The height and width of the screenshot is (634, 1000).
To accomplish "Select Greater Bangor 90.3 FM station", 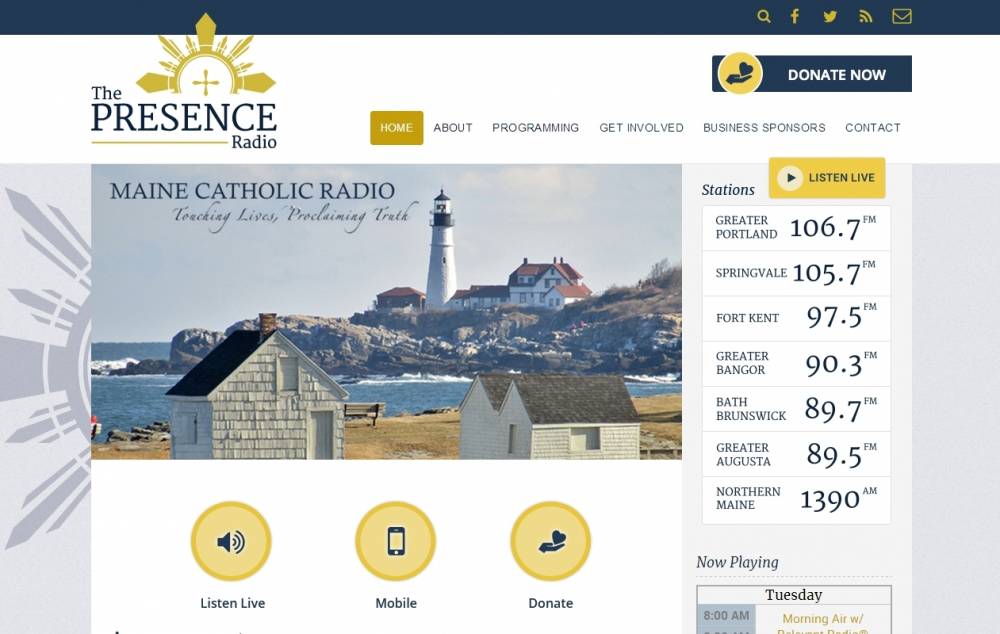I will (796, 364).
